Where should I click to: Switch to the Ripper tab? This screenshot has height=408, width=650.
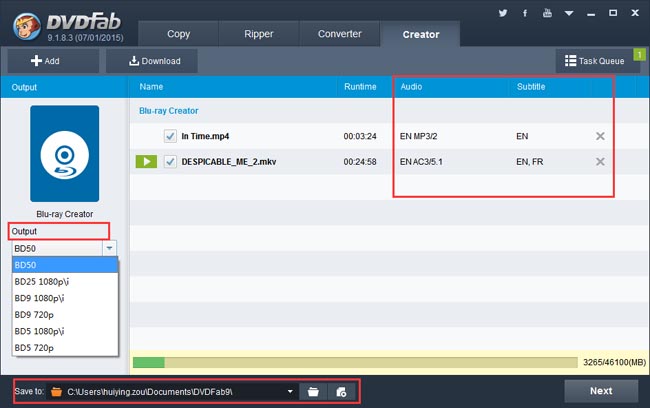(x=258, y=34)
